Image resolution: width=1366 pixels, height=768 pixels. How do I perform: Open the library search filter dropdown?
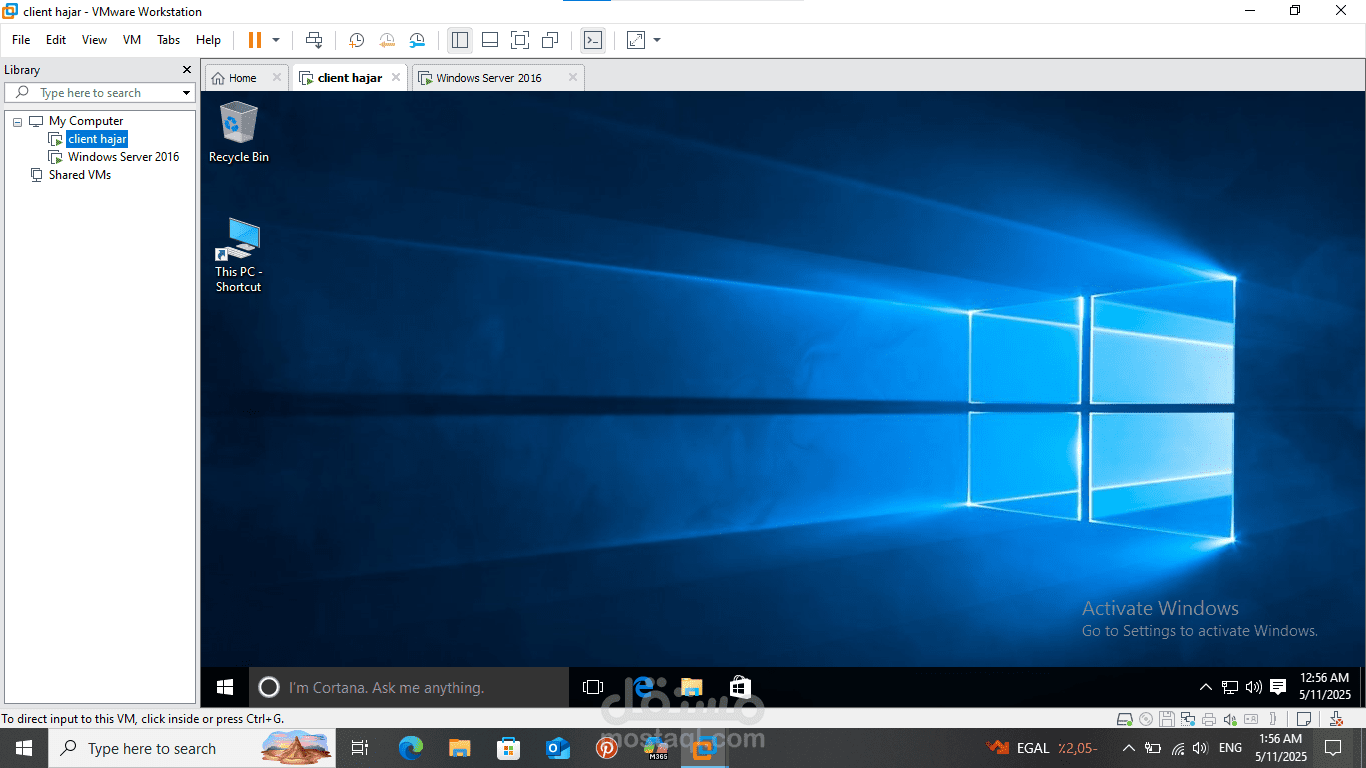point(186,93)
